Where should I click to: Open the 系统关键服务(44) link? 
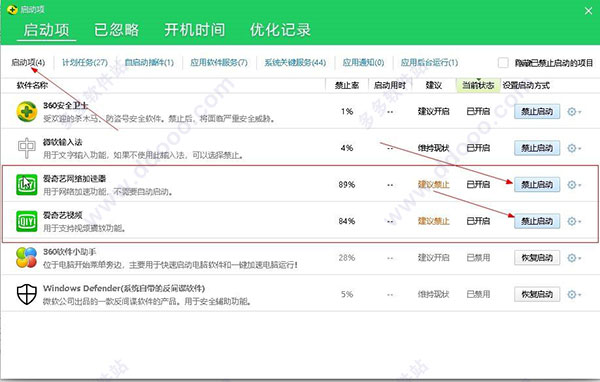click(295, 62)
